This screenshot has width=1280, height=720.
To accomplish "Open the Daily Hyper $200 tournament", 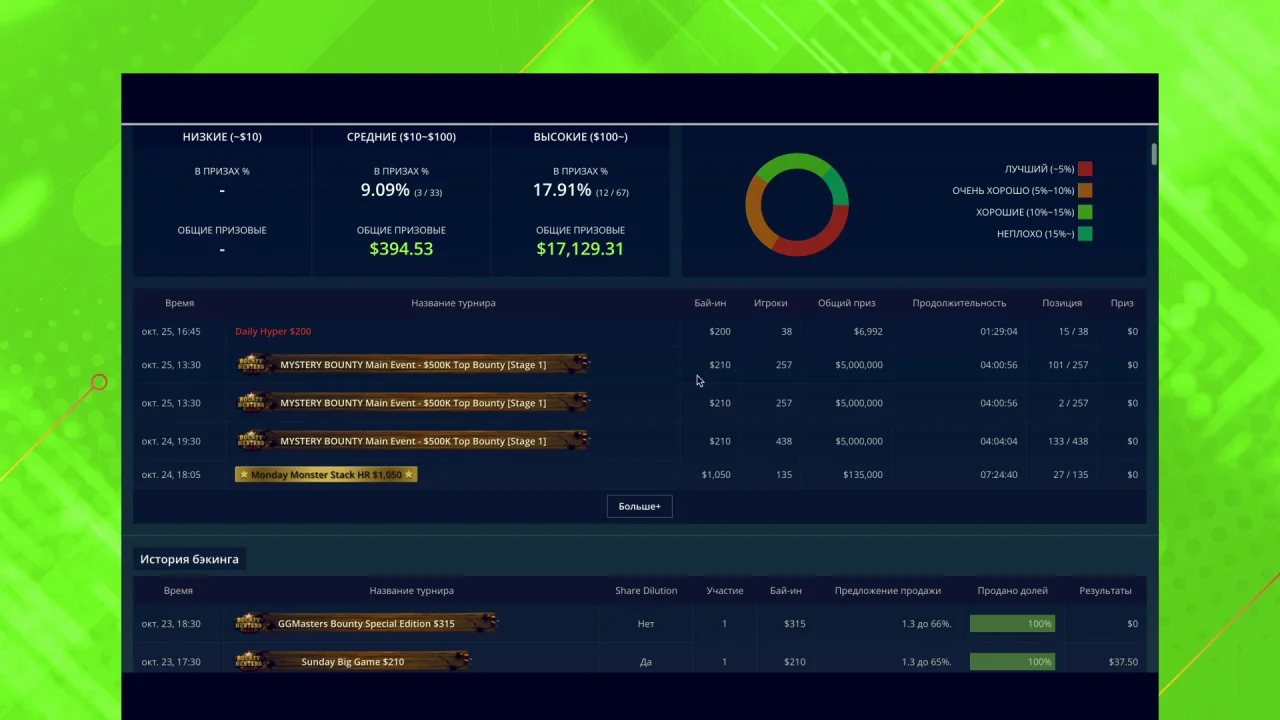I will (x=273, y=331).
